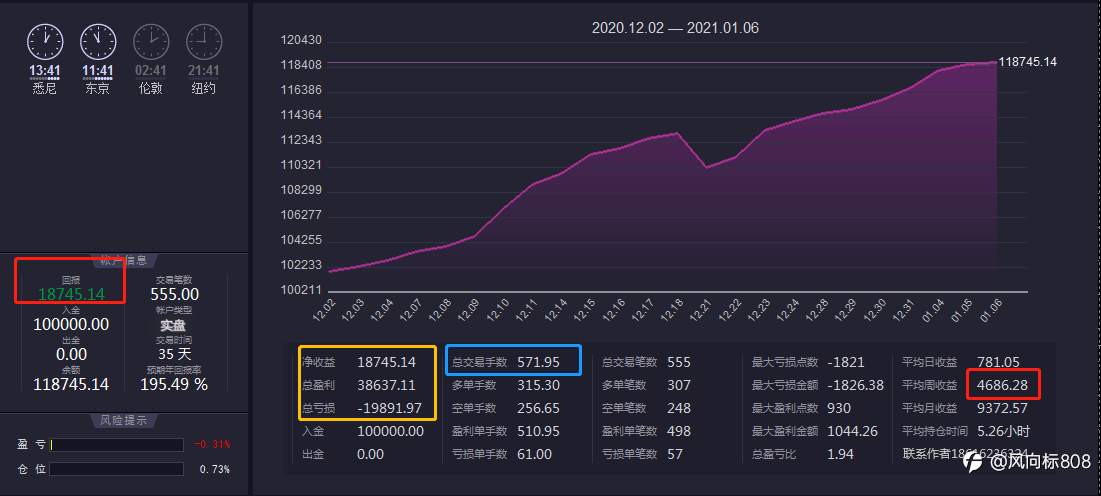Select the 实盘 account type text
The width and height of the screenshot is (1101, 496).
pyautogui.click(x=174, y=325)
